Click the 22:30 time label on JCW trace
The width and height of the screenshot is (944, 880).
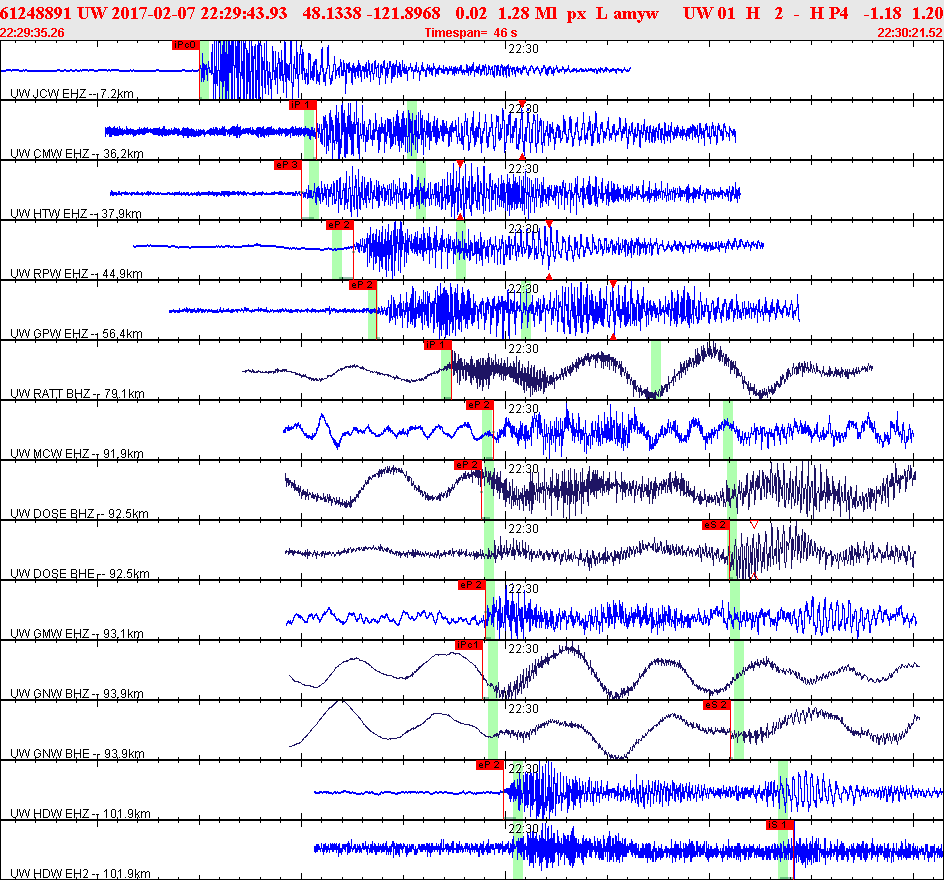(x=523, y=49)
